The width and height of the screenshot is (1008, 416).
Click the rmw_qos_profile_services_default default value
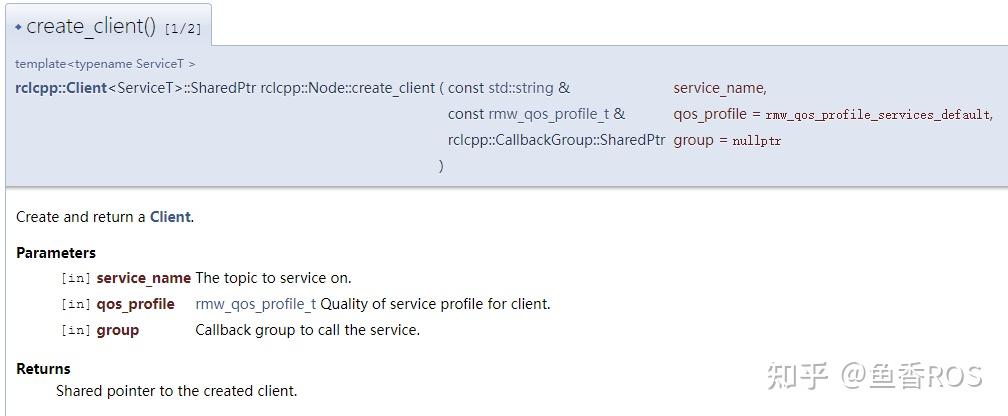(878, 115)
